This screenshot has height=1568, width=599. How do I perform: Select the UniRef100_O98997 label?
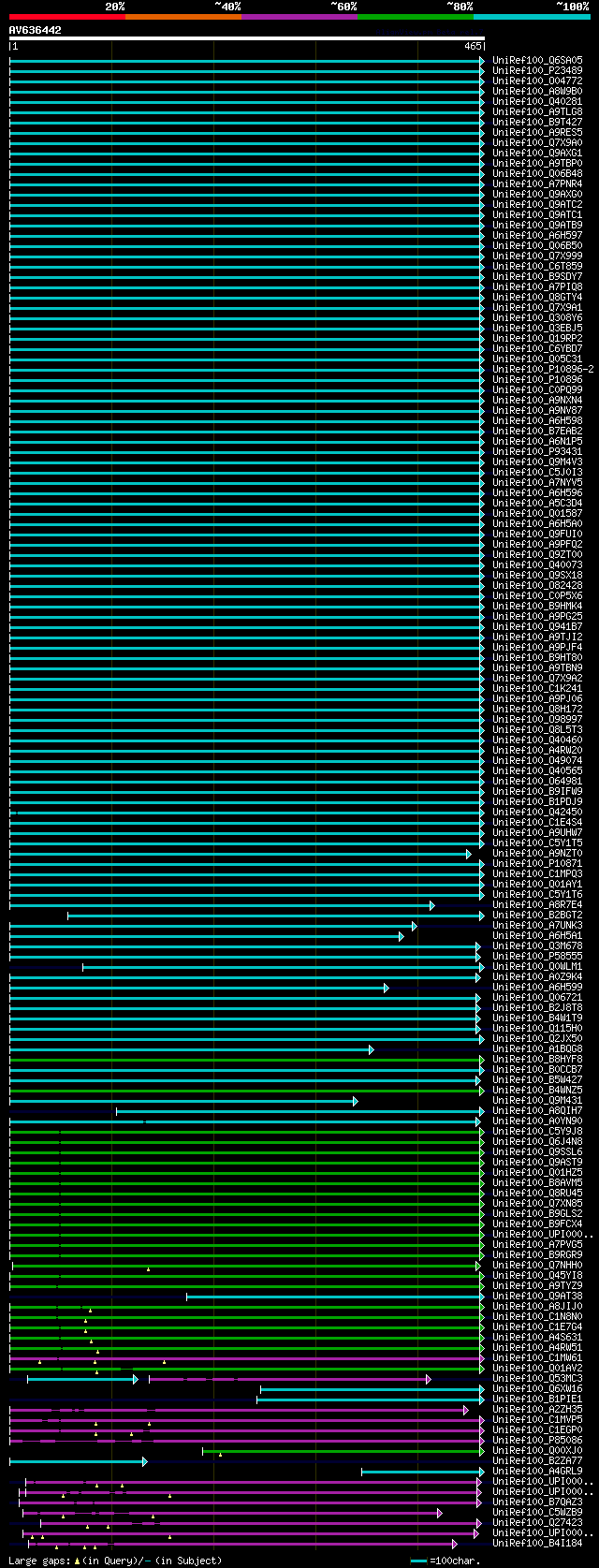click(x=537, y=719)
